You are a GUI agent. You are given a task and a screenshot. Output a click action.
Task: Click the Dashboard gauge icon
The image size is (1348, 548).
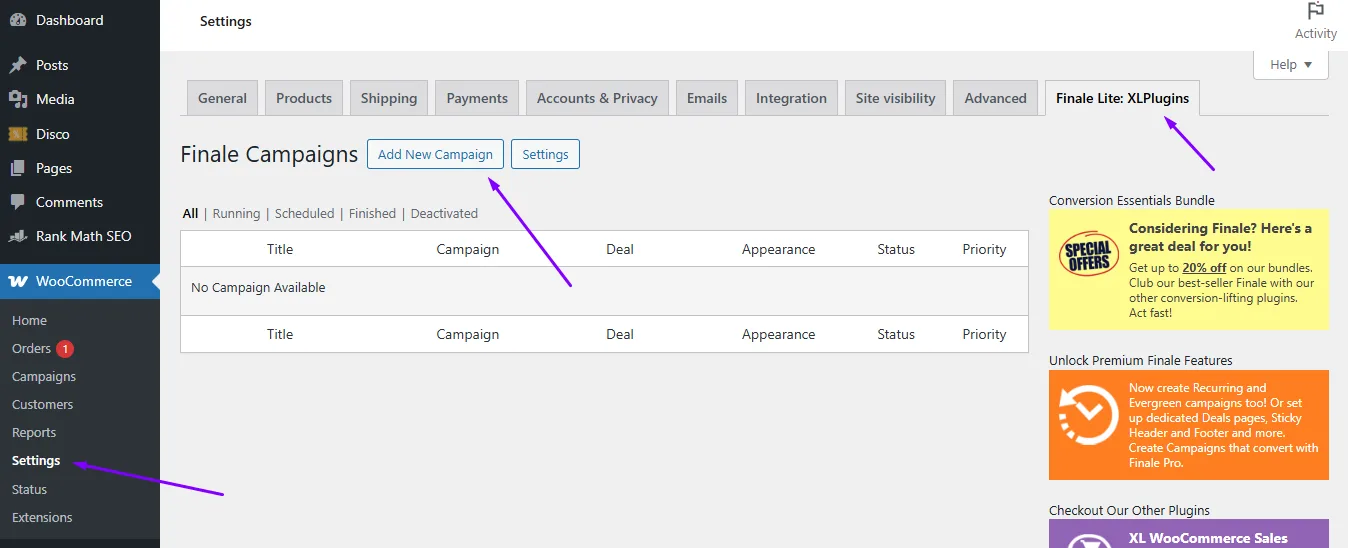click(18, 20)
